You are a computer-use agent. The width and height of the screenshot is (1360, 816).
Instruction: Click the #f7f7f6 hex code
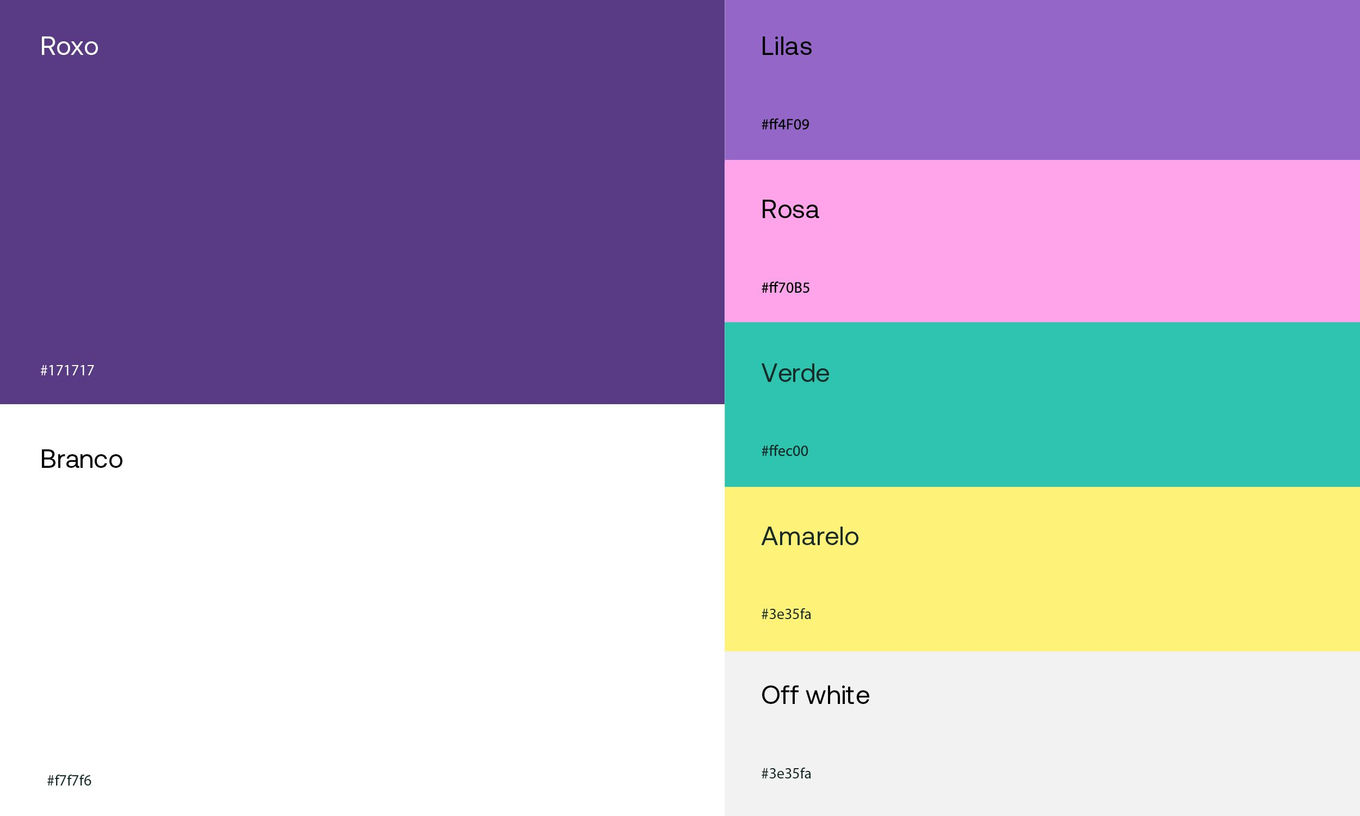[69, 780]
